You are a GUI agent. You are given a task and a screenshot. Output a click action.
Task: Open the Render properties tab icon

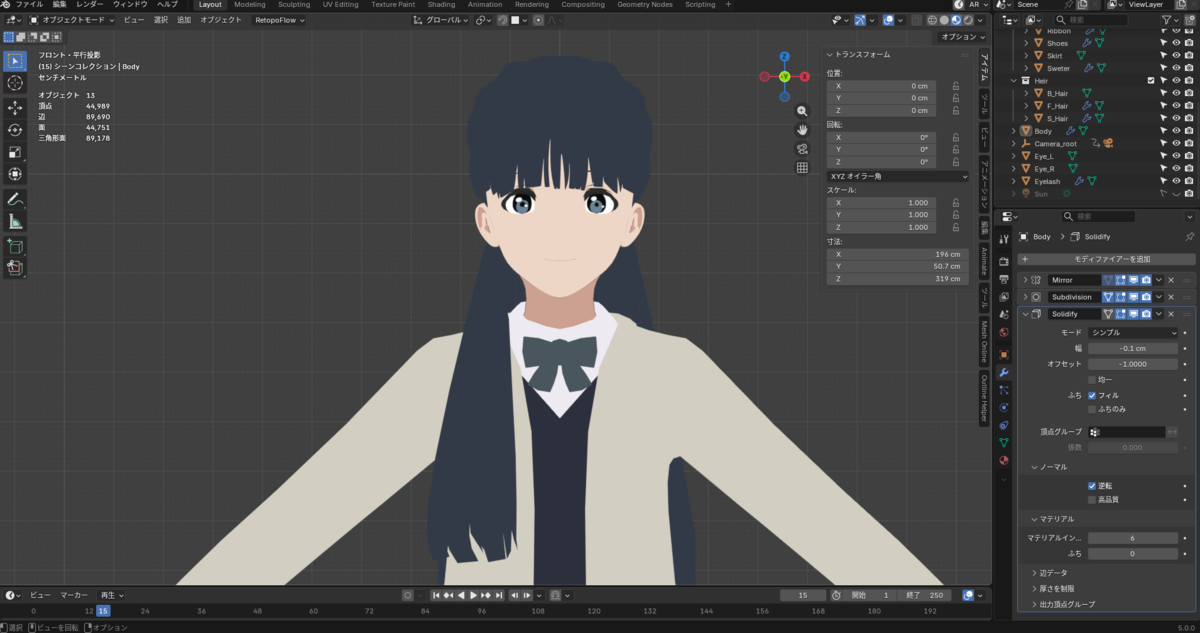pos(1004,262)
